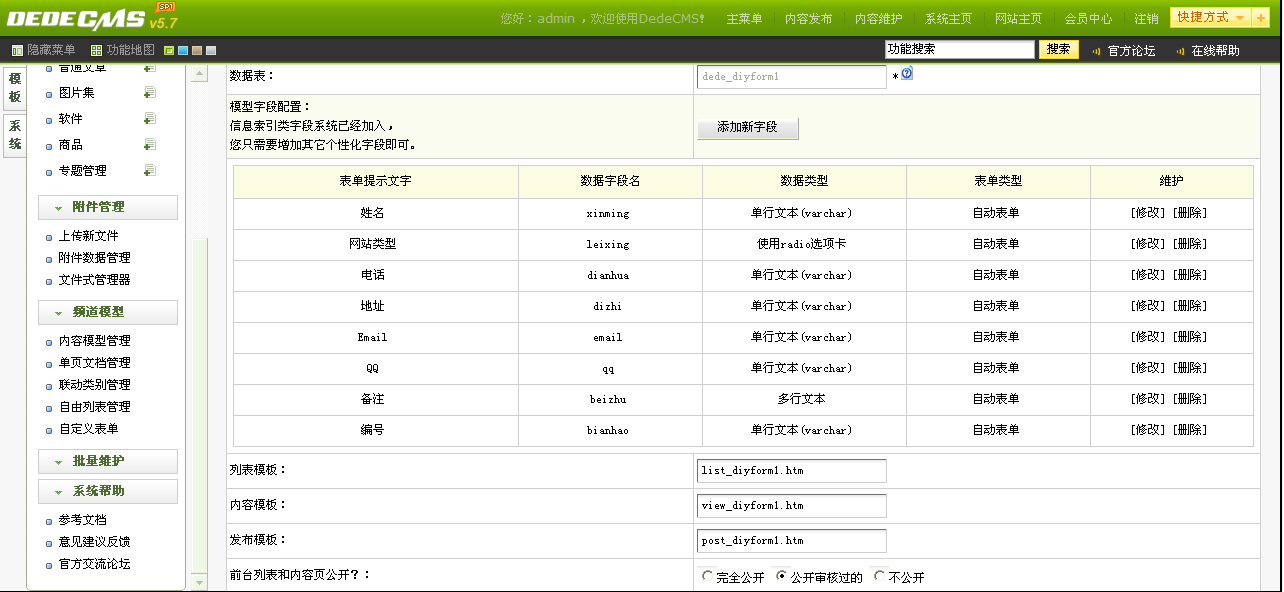The height and width of the screenshot is (592, 1284).
Task: Click the help question icon beside 数据表 field
Action: (x=907, y=73)
